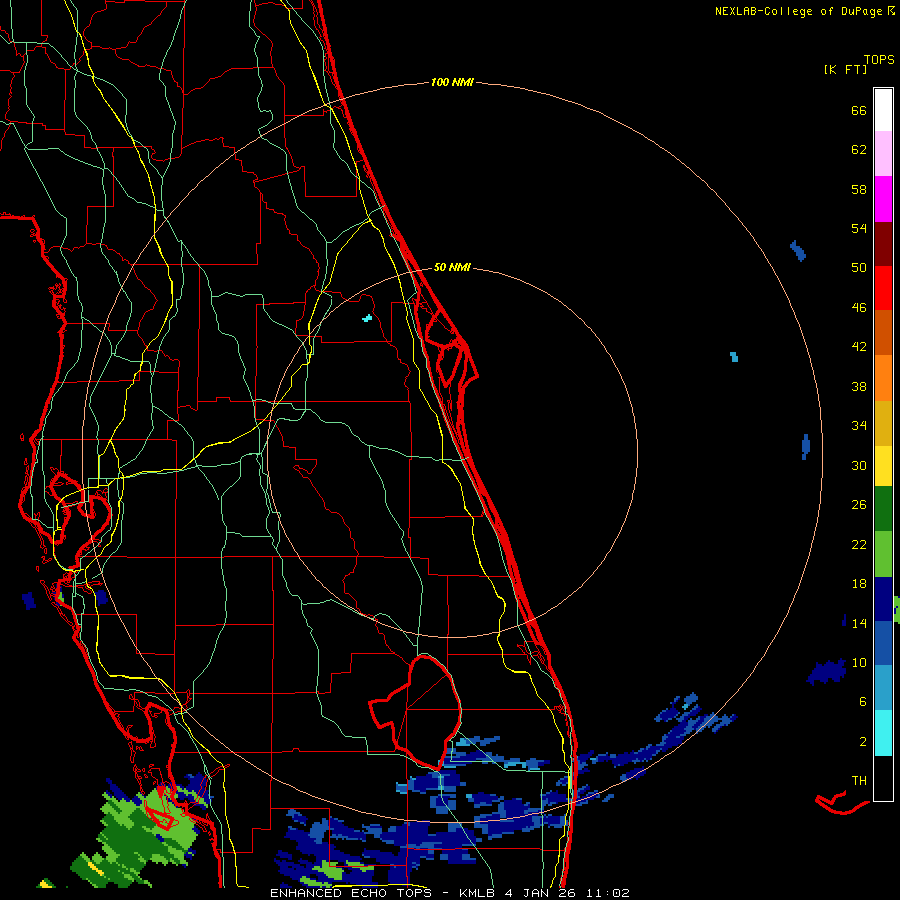Click the 34 value on the legend
Image resolution: width=900 pixels, height=900 pixels.
point(859,426)
